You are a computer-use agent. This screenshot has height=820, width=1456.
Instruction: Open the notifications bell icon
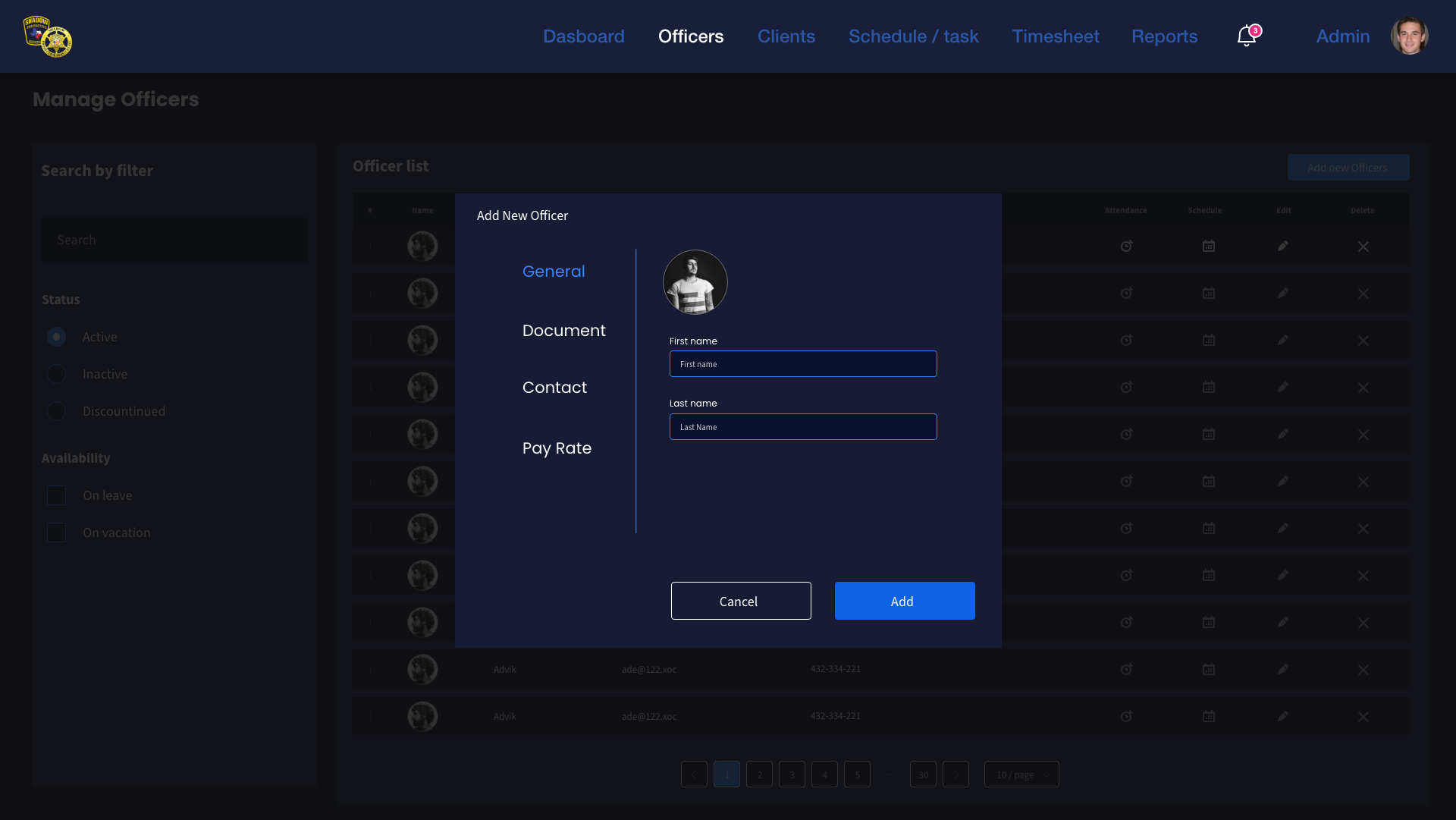tap(1246, 36)
